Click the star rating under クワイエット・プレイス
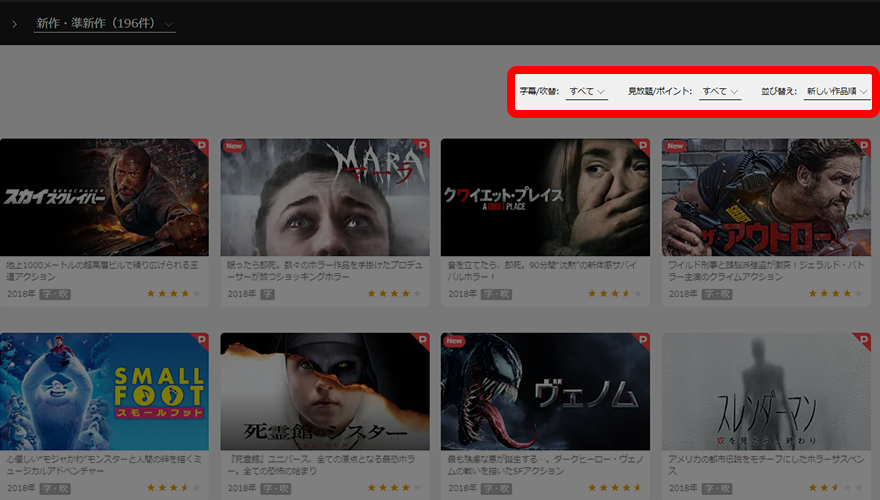 pos(615,293)
